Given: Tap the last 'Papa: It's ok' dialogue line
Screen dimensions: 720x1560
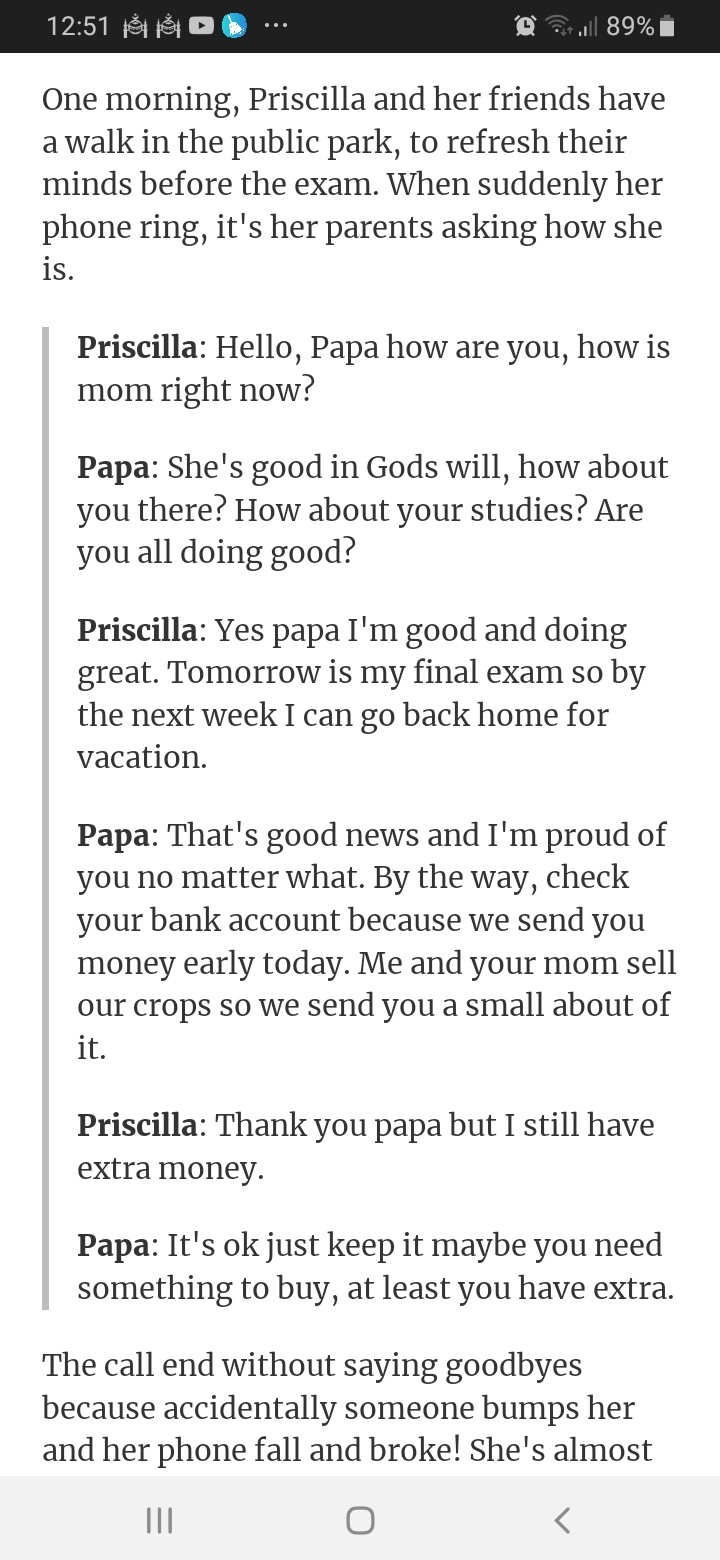Looking at the screenshot, I should (375, 1266).
